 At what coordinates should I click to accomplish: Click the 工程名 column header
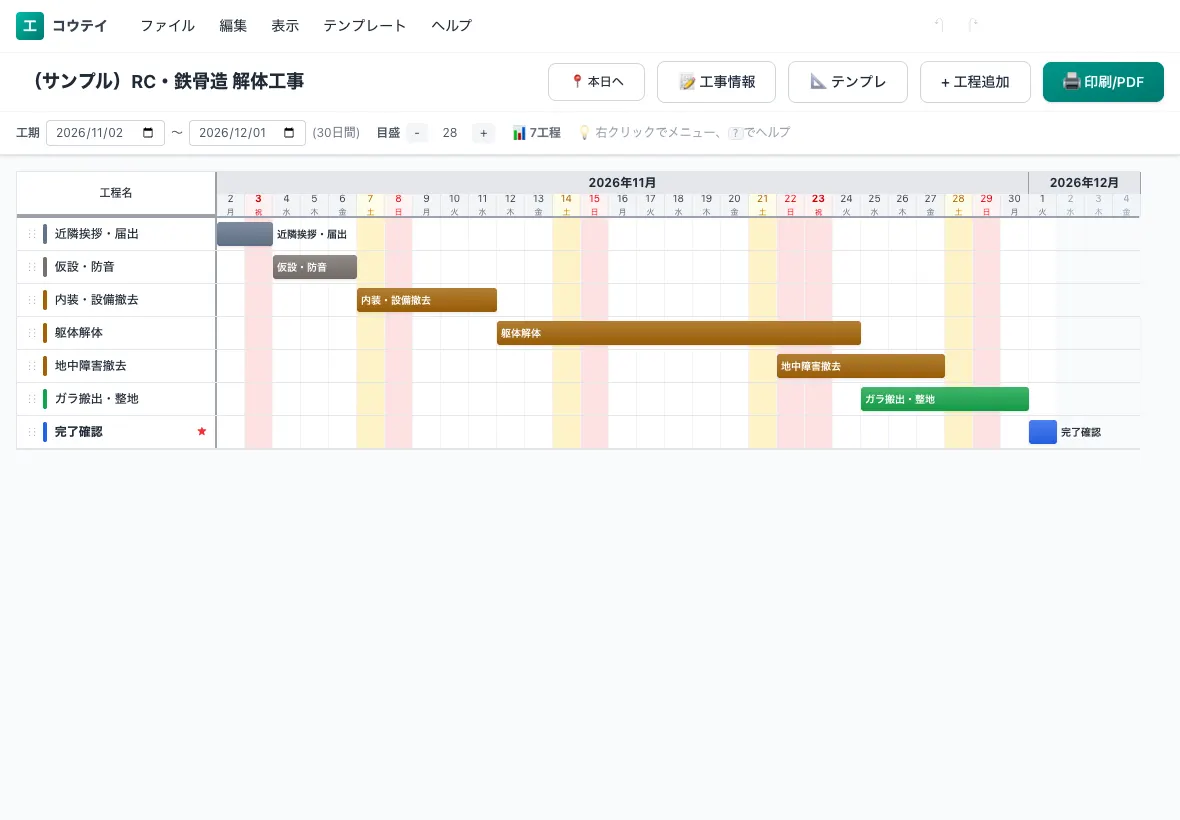[116, 193]
